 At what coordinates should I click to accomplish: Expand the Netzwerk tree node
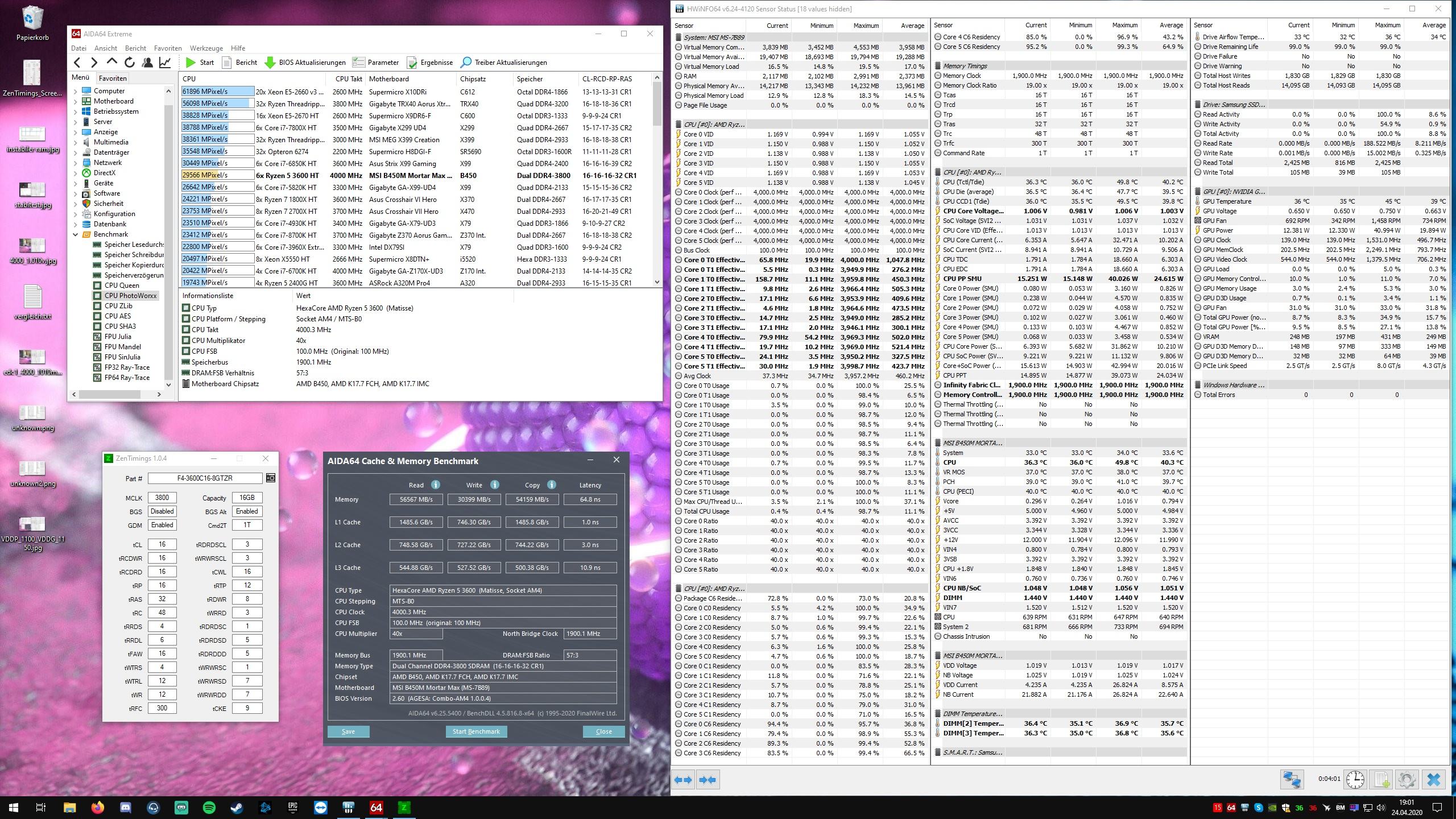click(x=76, y=163)
